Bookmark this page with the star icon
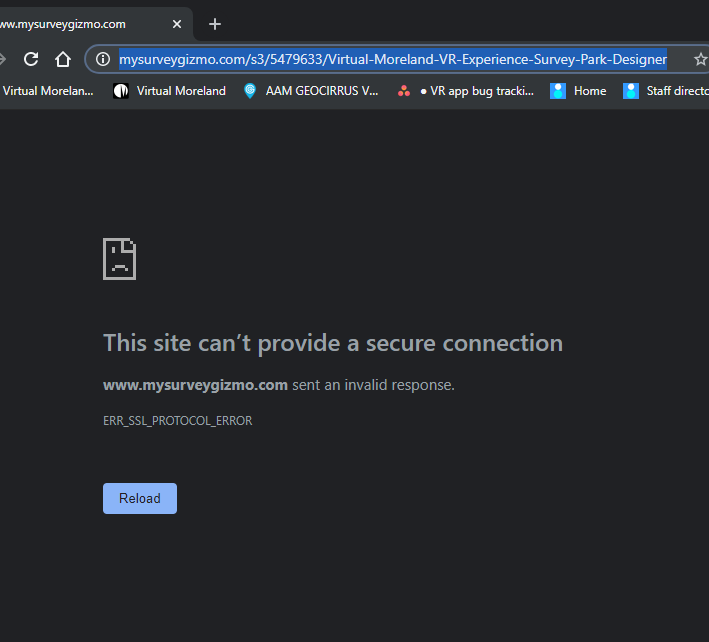The image size is (709, 642). [700, 59]
